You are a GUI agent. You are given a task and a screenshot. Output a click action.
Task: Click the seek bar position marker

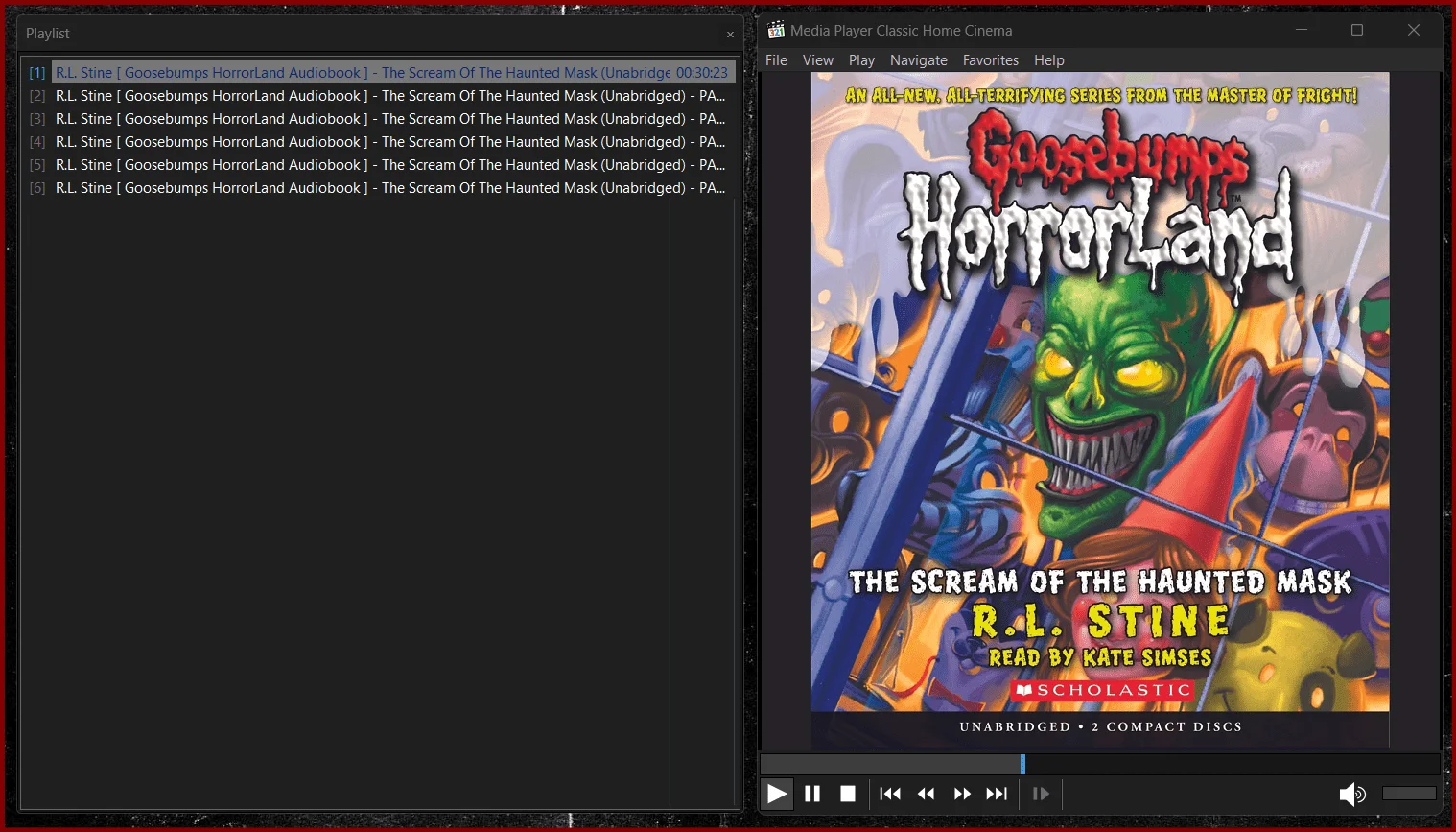pos(1022,764)
